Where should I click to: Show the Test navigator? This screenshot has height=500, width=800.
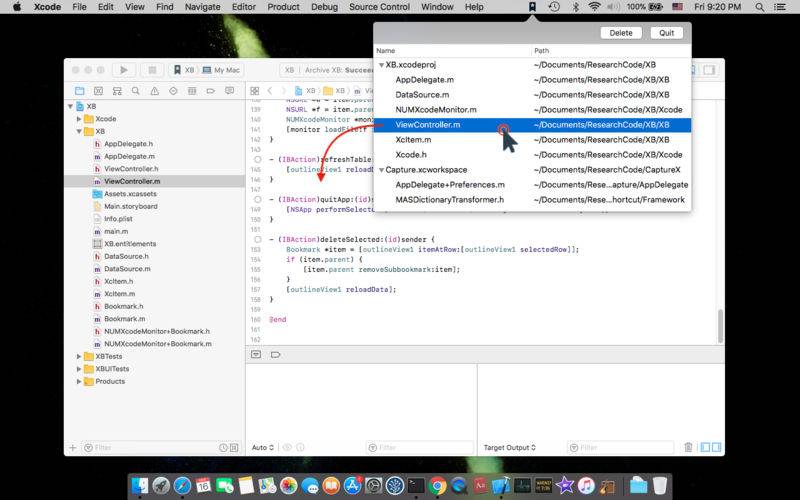[173, 91]
